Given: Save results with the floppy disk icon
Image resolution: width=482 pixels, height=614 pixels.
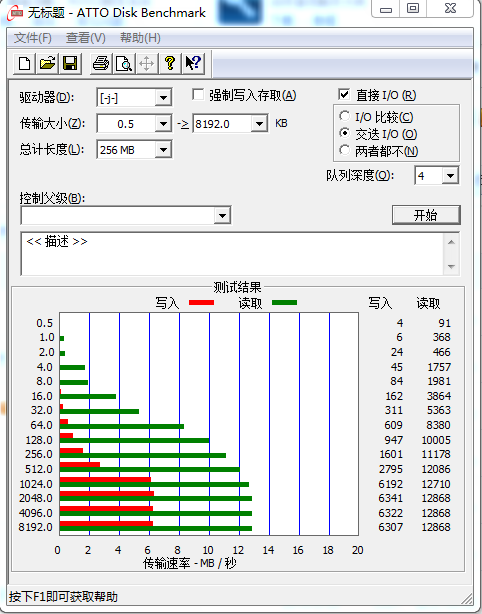Looking at the screenshot, I should [x=70, y=63].
